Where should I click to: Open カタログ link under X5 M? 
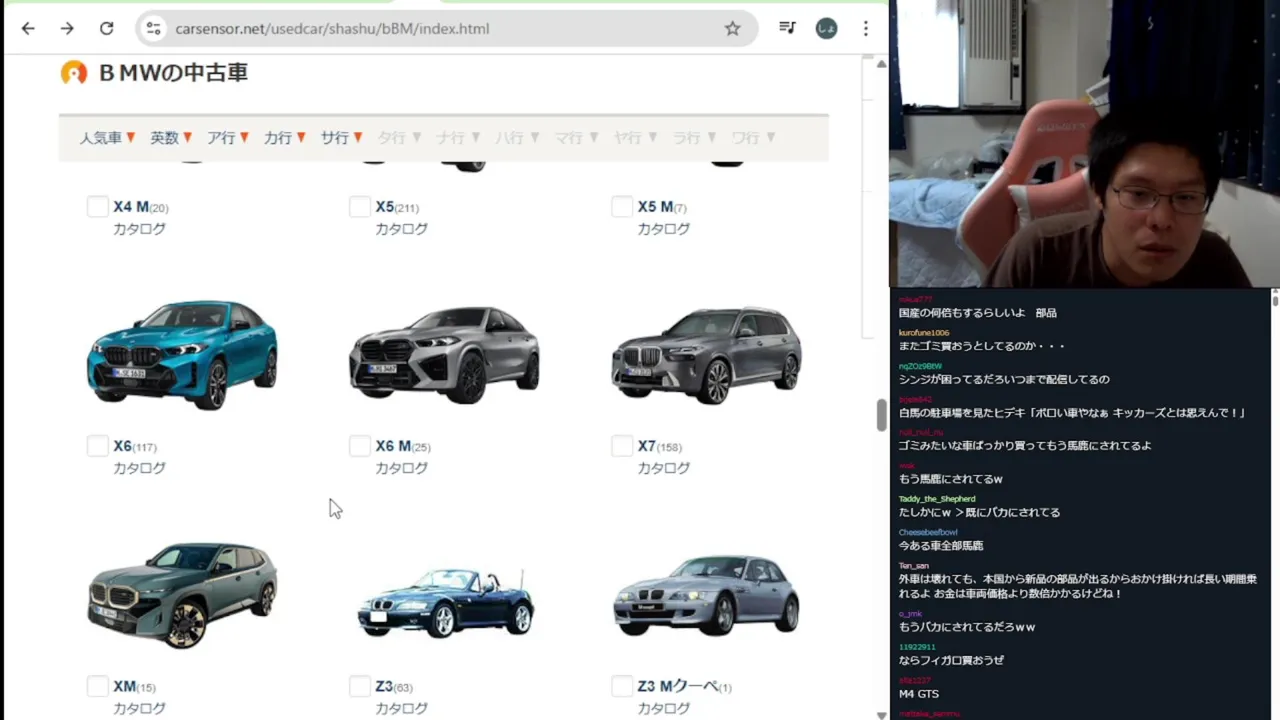[664, 228]
